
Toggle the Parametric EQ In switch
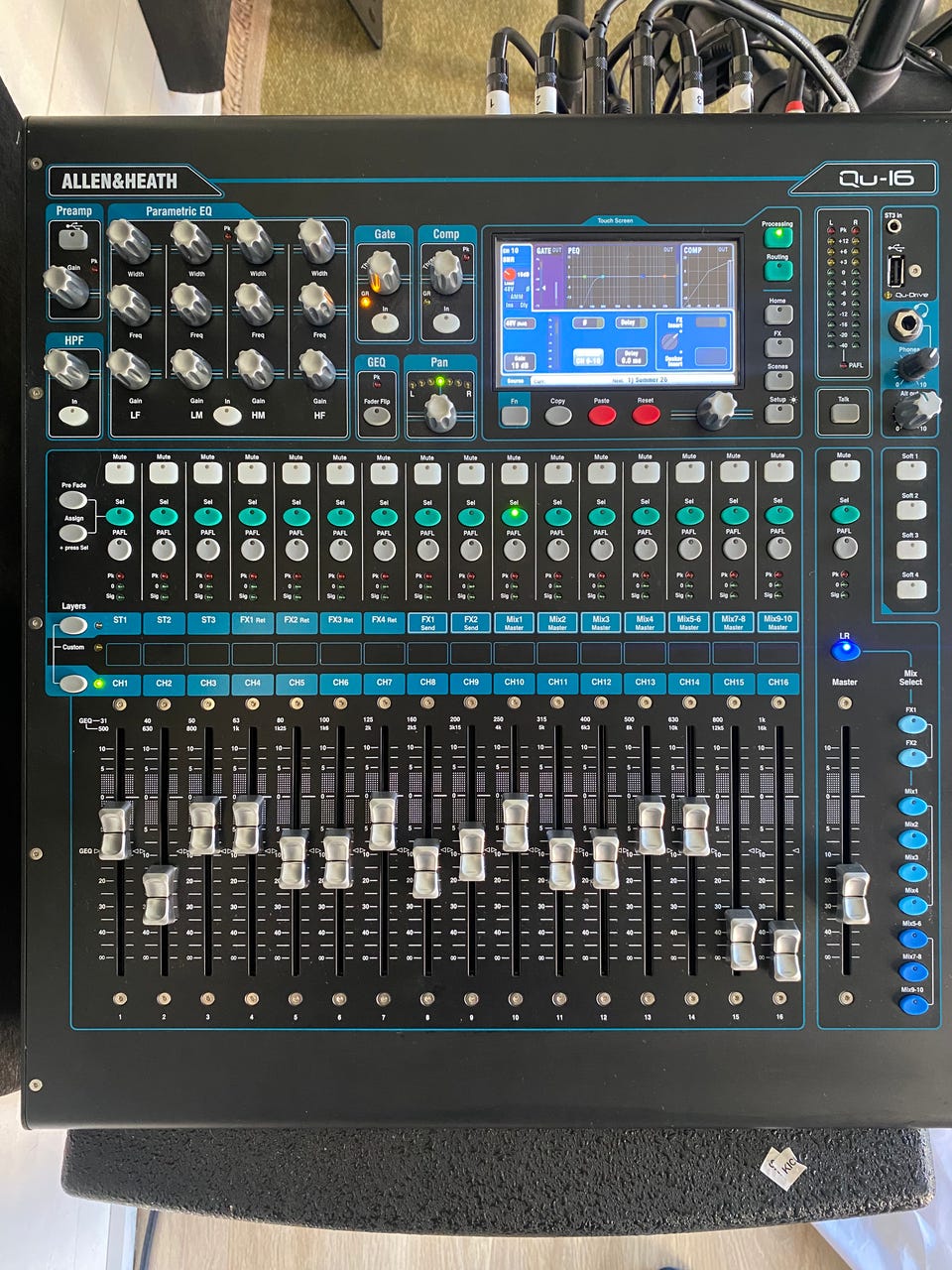227,416
